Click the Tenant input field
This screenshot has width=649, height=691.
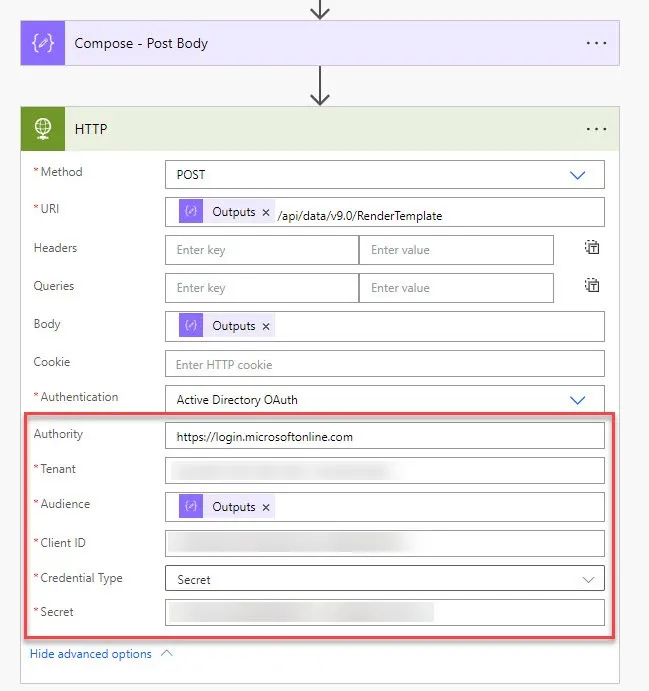[385, 471]
